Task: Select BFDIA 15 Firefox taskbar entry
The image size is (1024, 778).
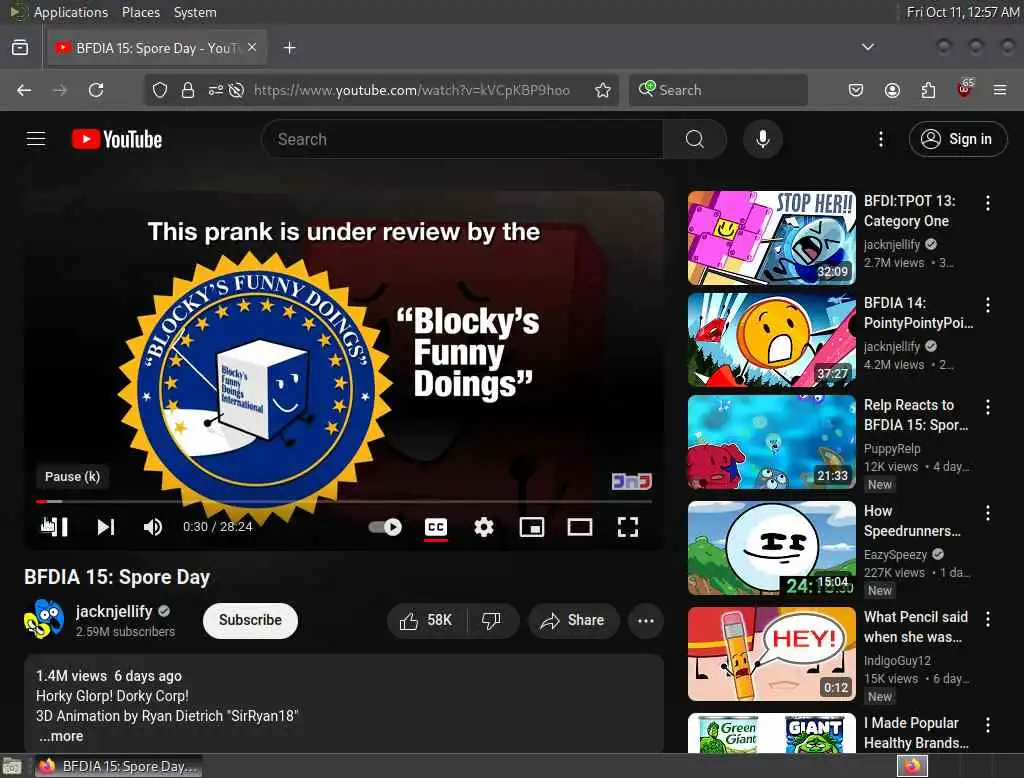Action: pos(118,766)
